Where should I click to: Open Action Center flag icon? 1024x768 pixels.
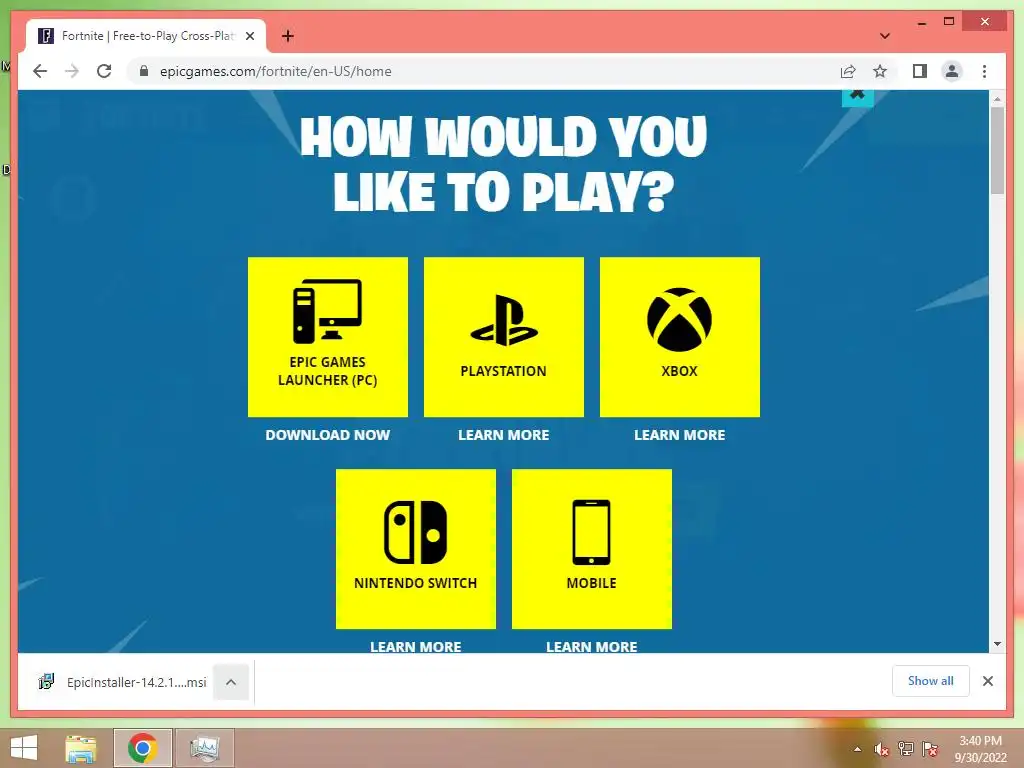pos(930,750)
